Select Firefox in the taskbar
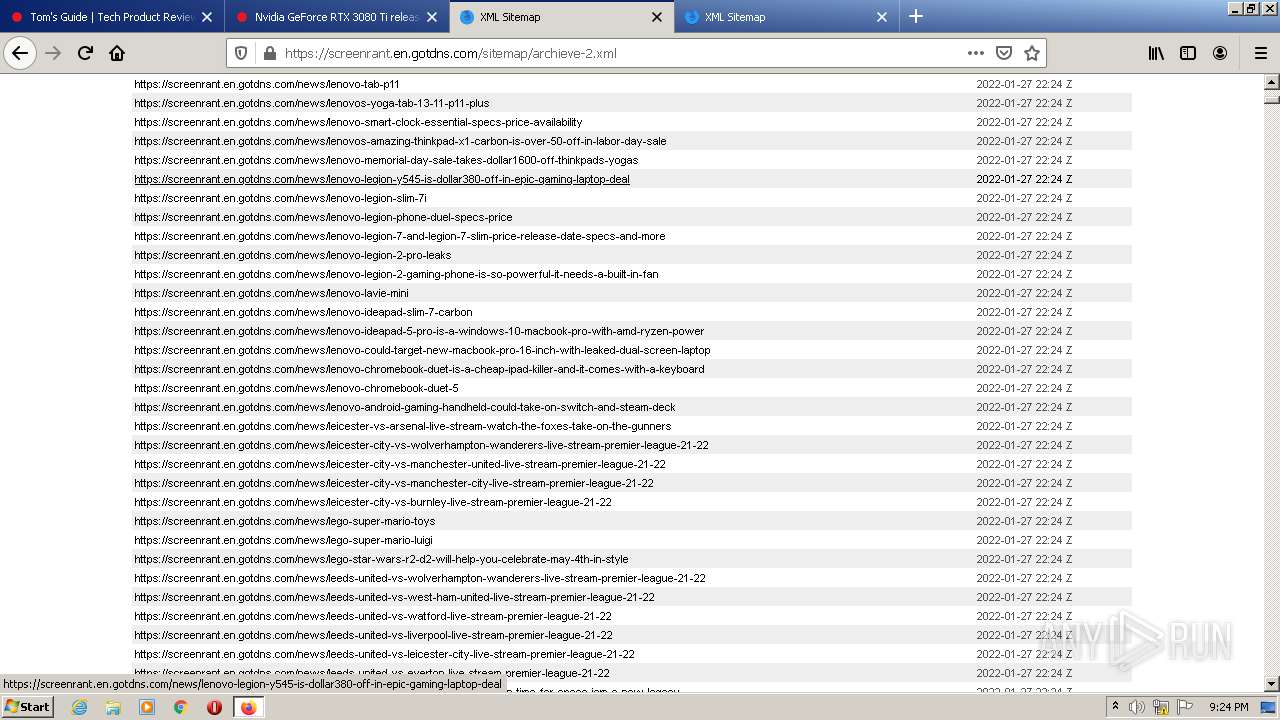The image size is (1280, 720). tap(248, 707)
